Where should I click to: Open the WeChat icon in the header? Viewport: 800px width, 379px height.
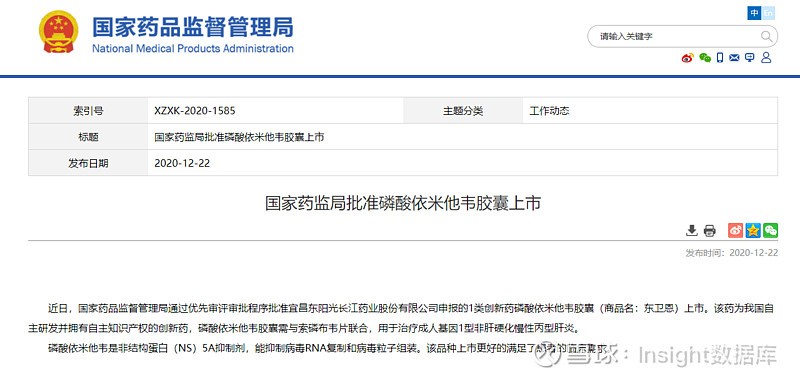705,58
